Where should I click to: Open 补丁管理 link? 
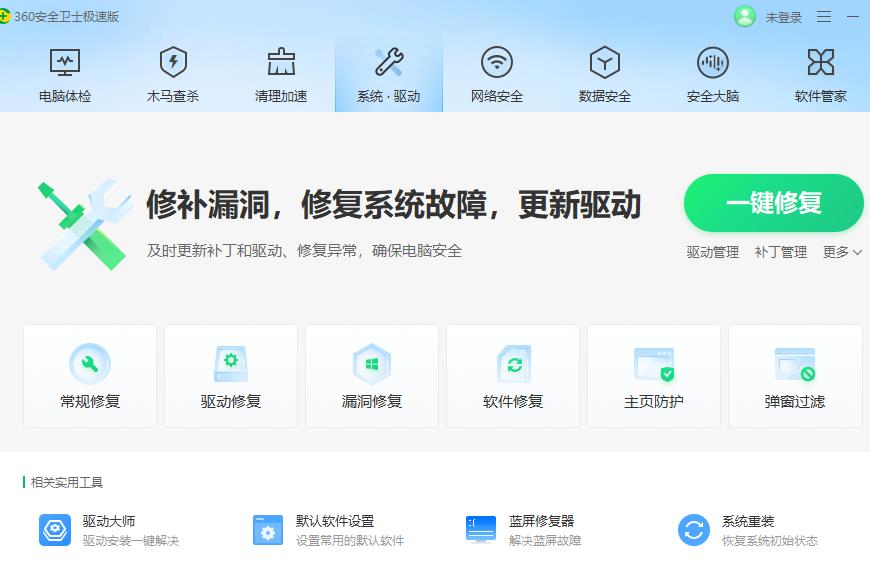781,252
